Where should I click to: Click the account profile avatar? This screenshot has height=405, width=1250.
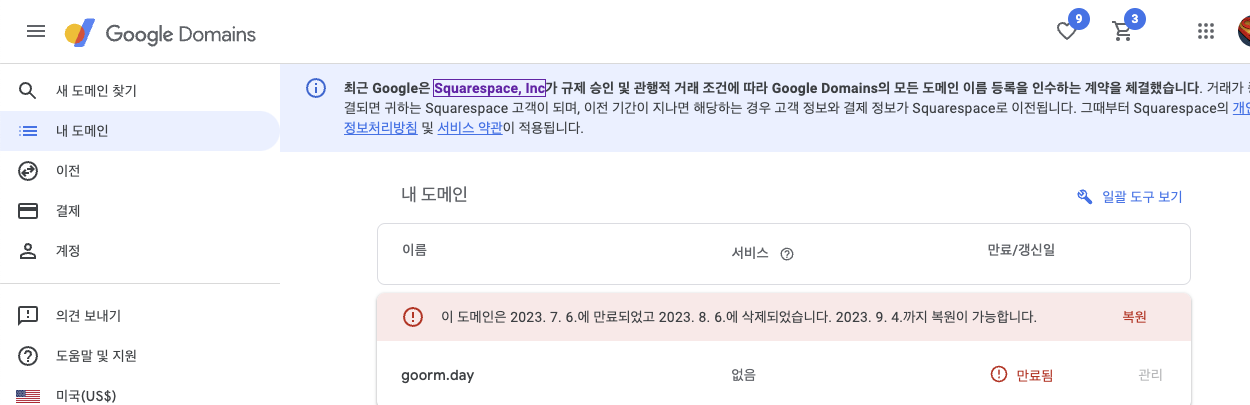(x=1243, y=32)
